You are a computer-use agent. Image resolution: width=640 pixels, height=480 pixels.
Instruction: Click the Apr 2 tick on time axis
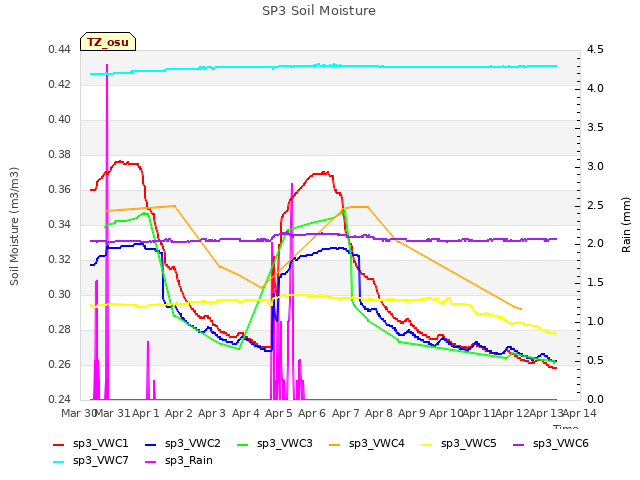tap(179, 413)
